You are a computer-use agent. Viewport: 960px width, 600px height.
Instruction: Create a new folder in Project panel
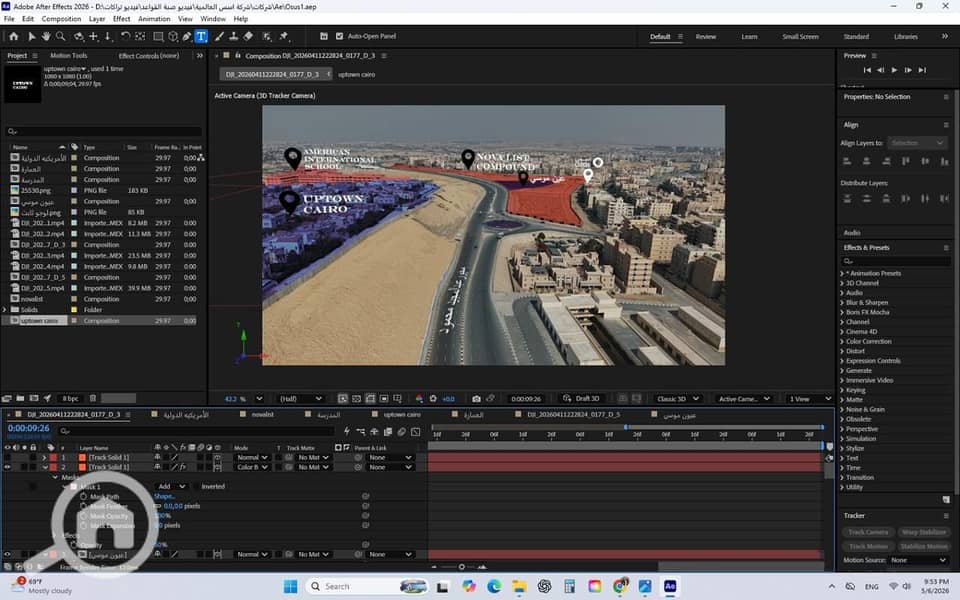(20, 399)
